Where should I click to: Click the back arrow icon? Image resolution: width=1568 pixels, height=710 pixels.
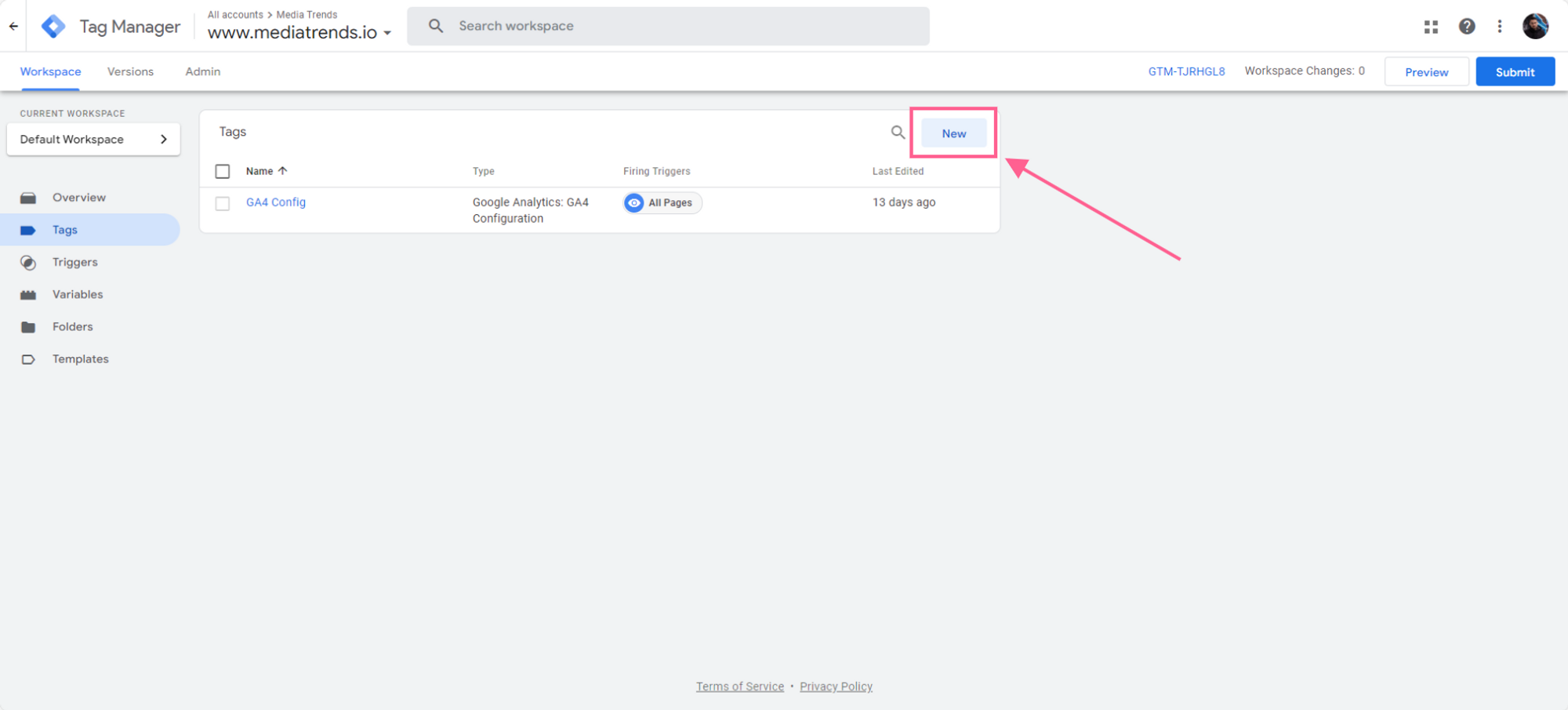point(13,26)
